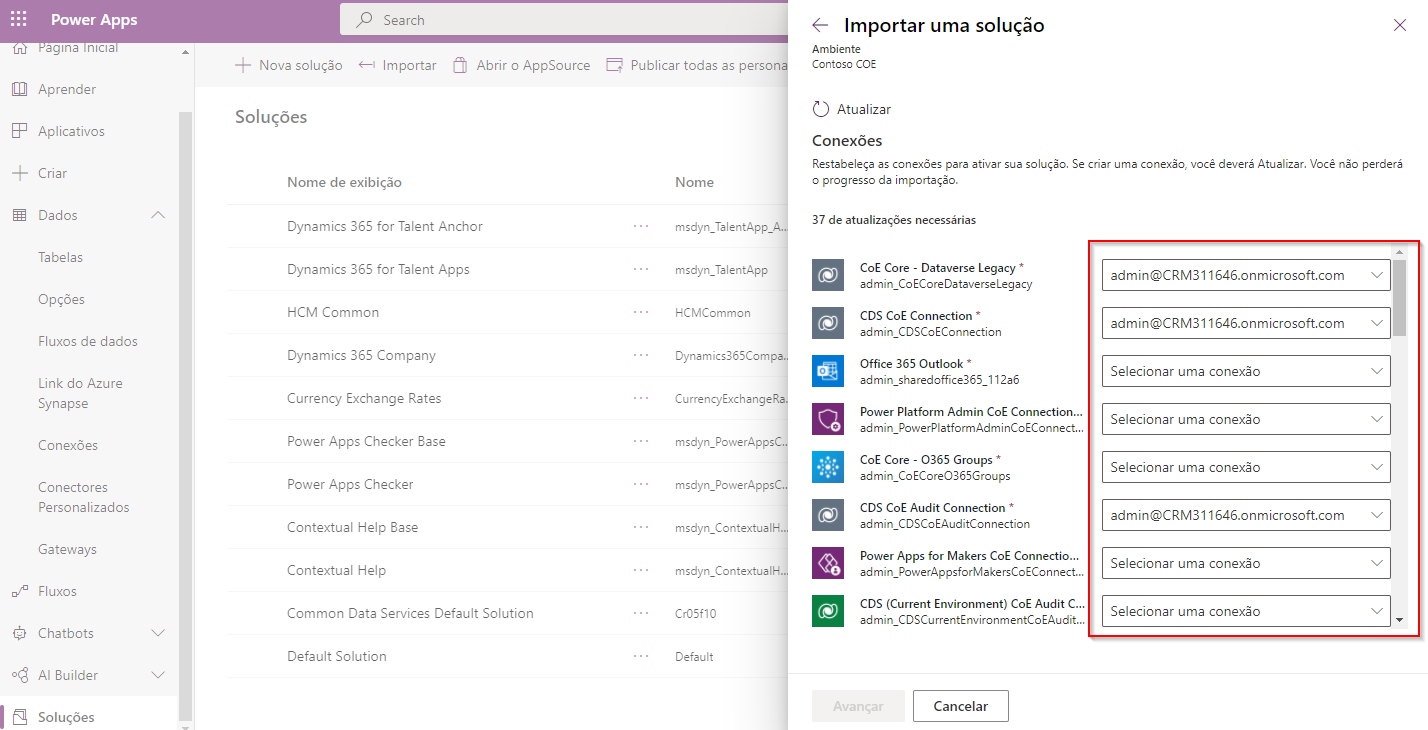Open the app launcher waffle icon
Viewport: 1428px width, 730px height.
[x=19, y=20]
